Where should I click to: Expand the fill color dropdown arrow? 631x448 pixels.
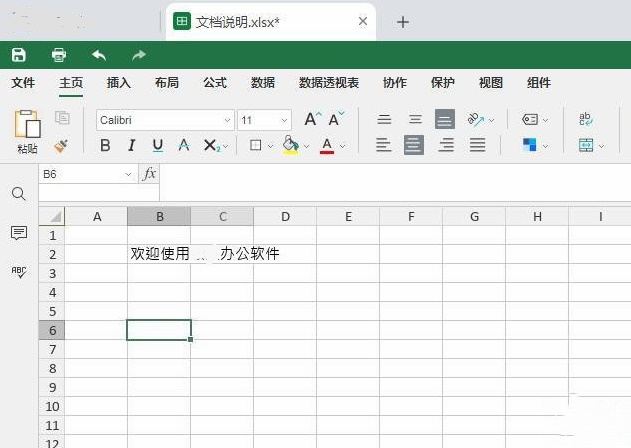[x=306, y=146]
